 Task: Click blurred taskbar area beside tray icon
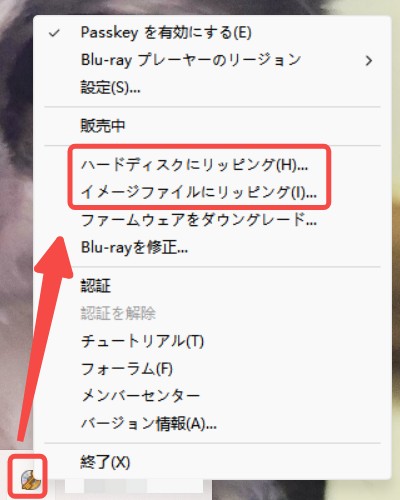point(133,487)
